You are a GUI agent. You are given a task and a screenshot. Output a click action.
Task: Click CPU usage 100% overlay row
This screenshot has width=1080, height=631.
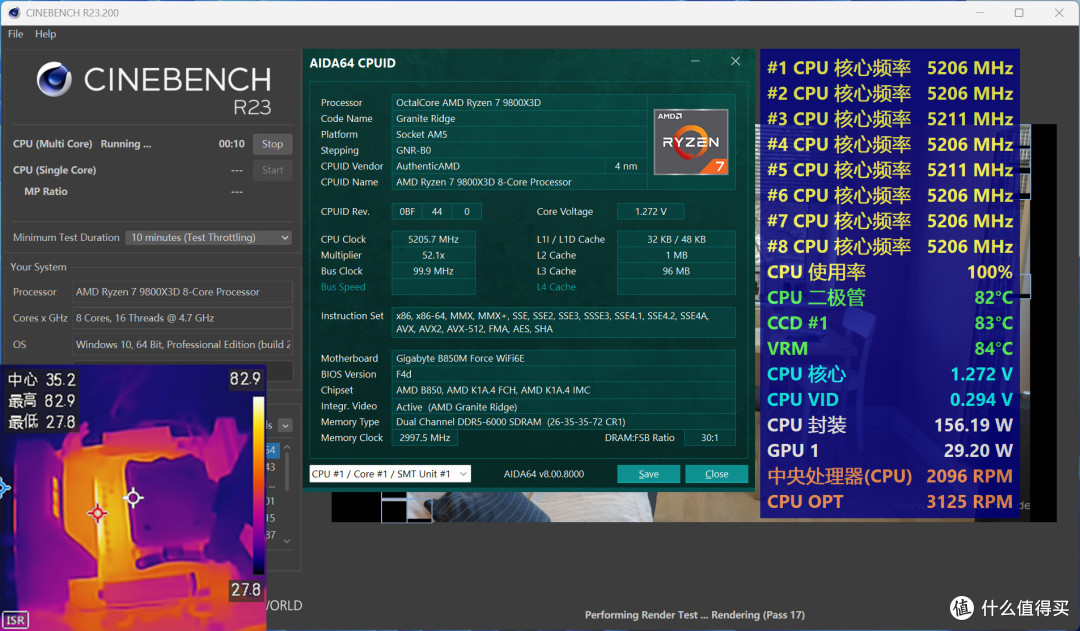(x=890, y=272)
